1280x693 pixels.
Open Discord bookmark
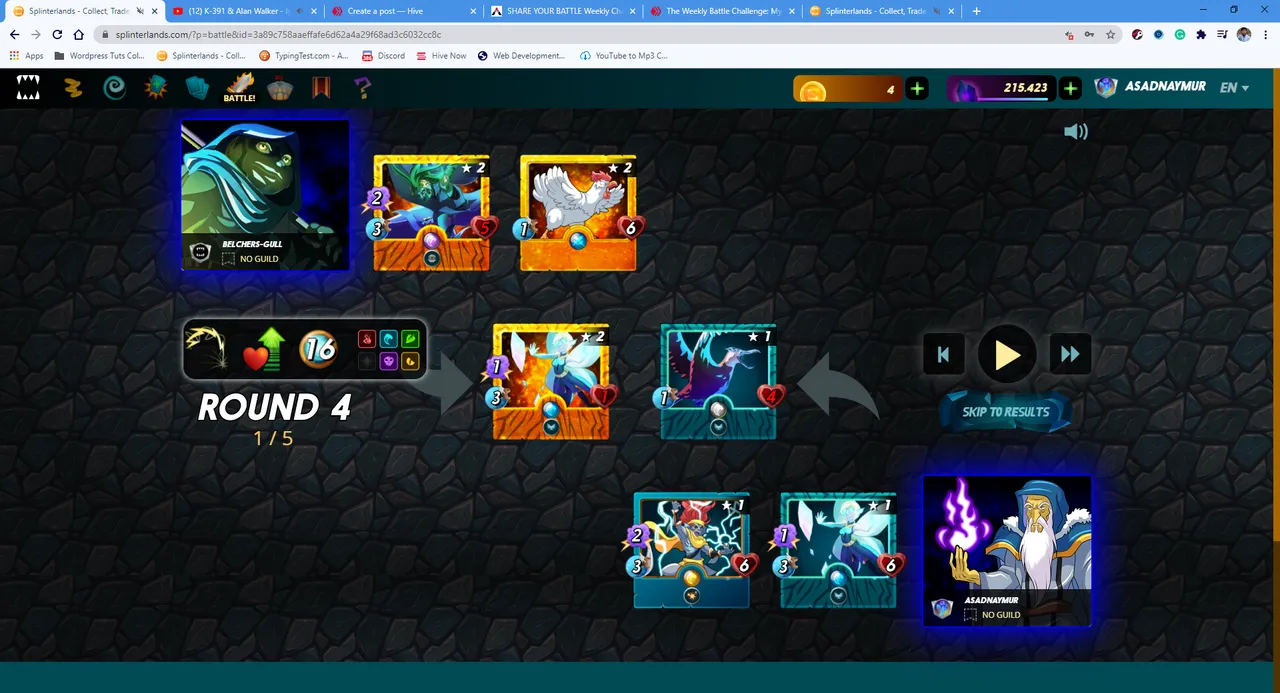click(x=383, y=56)
